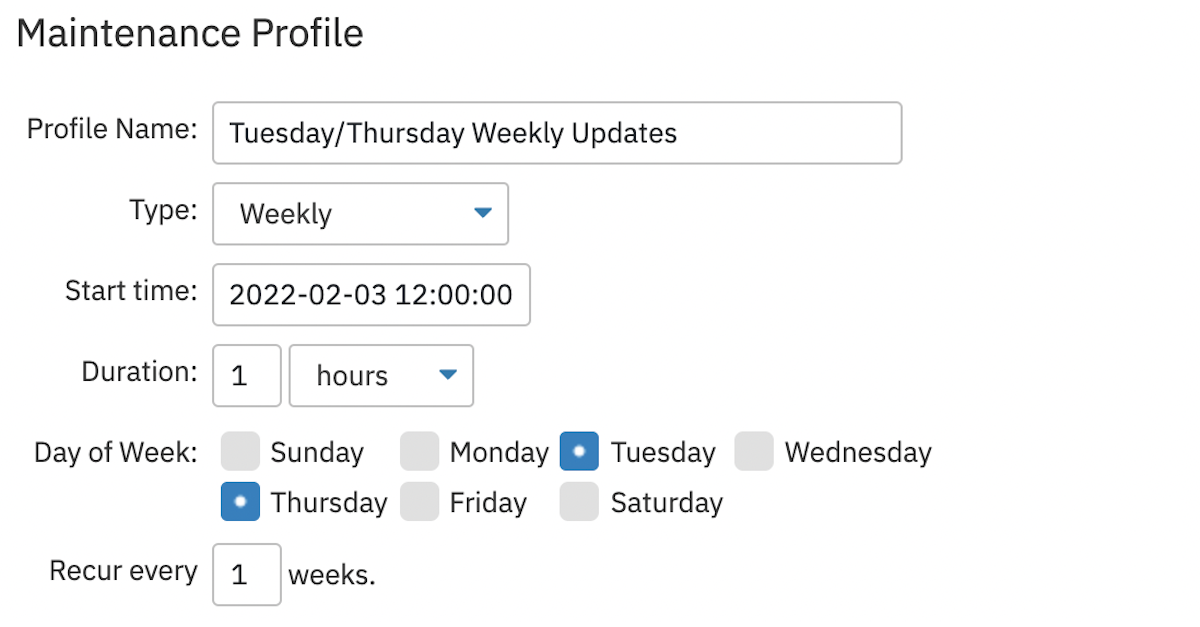Enable the Wednesday checkbox
Viewport: 1200px width, 627px height.
pyautogui.click(x=754, y=451)
